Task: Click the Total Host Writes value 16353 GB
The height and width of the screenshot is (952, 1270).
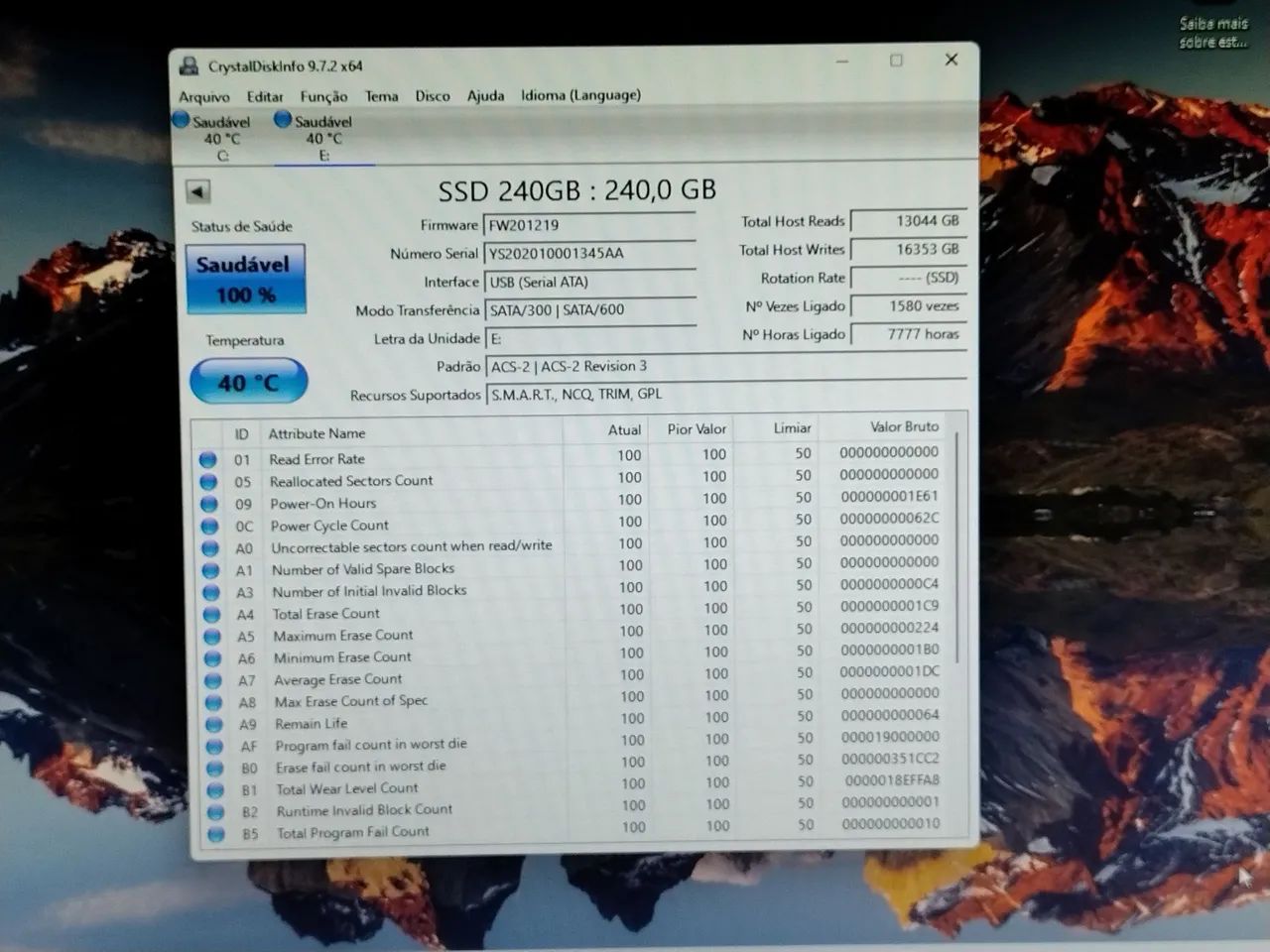Action: click(909, 249)
